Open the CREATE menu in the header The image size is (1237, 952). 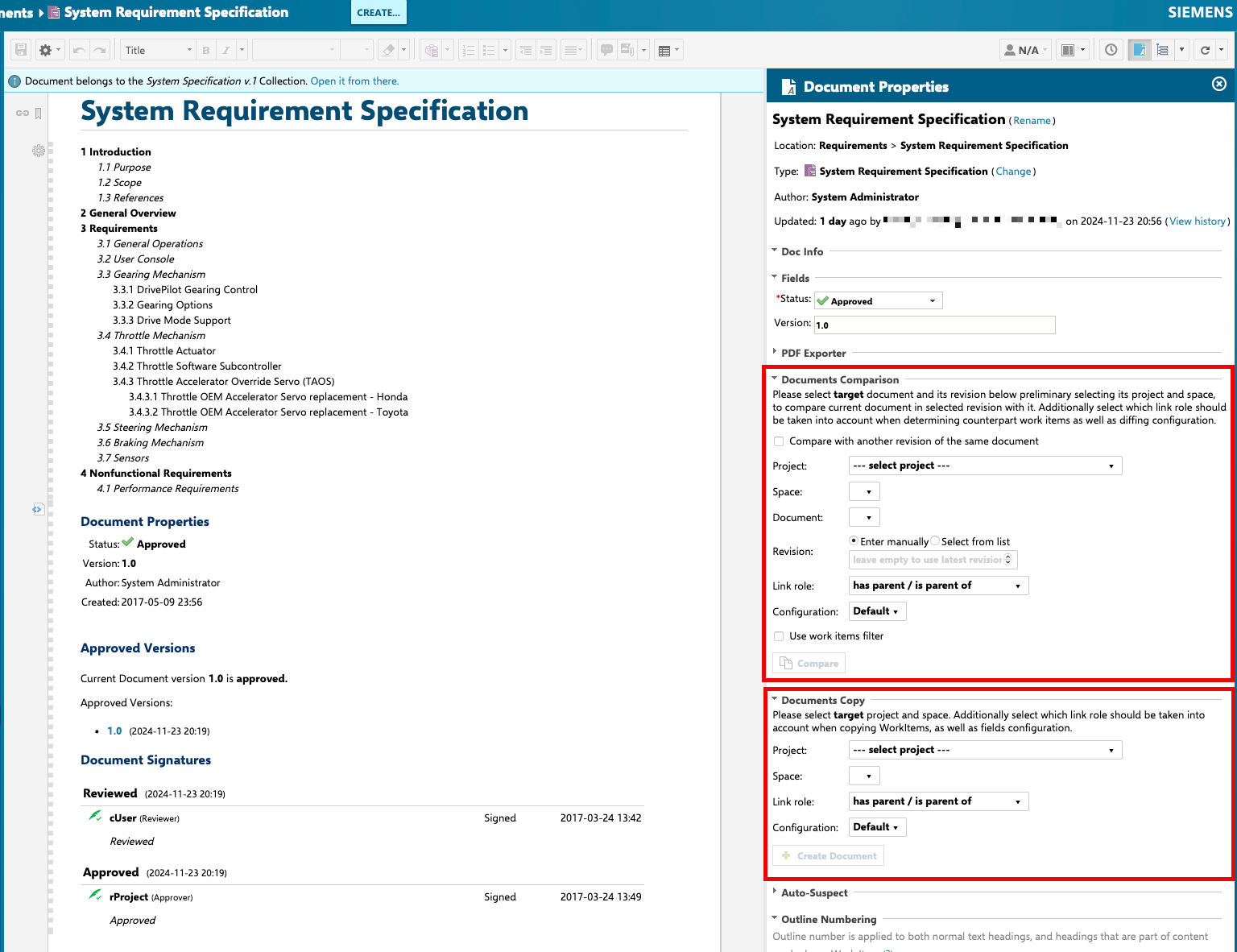tap(379, 12)
